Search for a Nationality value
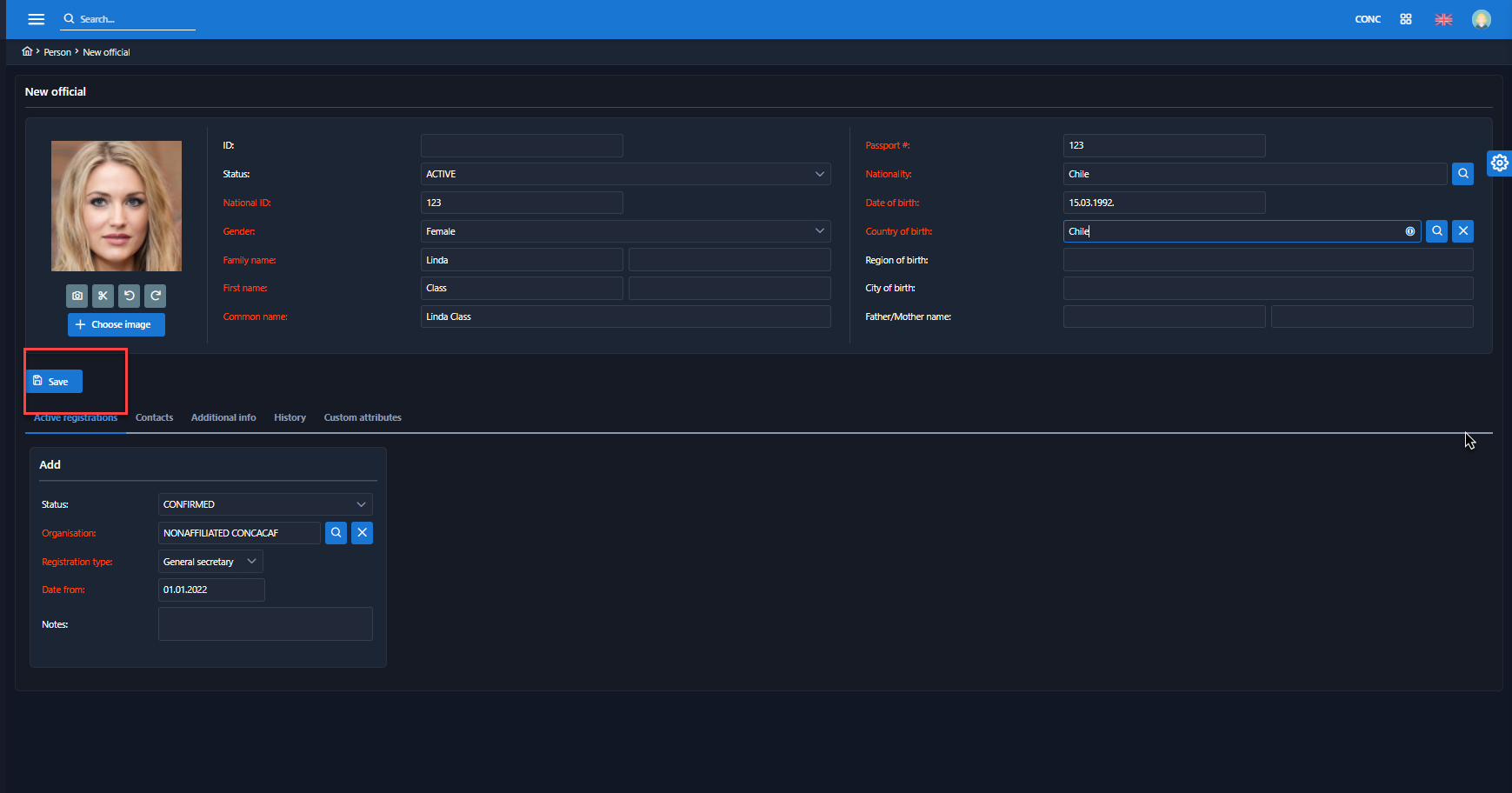The image size is (1512, 793). 1463,174
